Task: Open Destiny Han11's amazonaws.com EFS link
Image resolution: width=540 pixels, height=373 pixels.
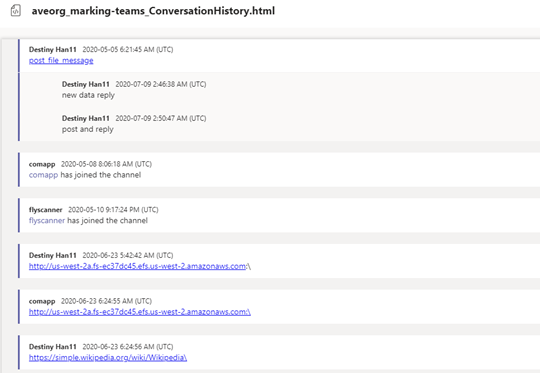Action: pos(138,266)
